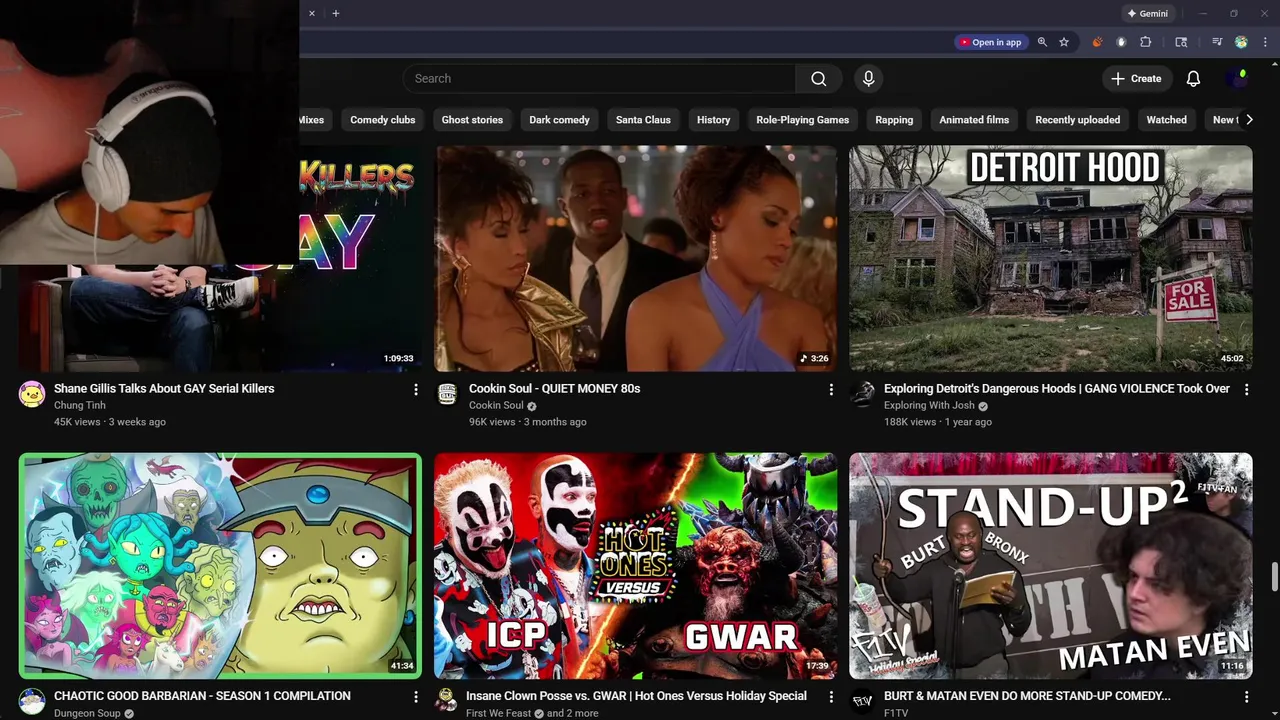This screenshot has height=720, width=1280.
Task: Open options for Chaotic Good Barbarian video
Action: [416, 696]
